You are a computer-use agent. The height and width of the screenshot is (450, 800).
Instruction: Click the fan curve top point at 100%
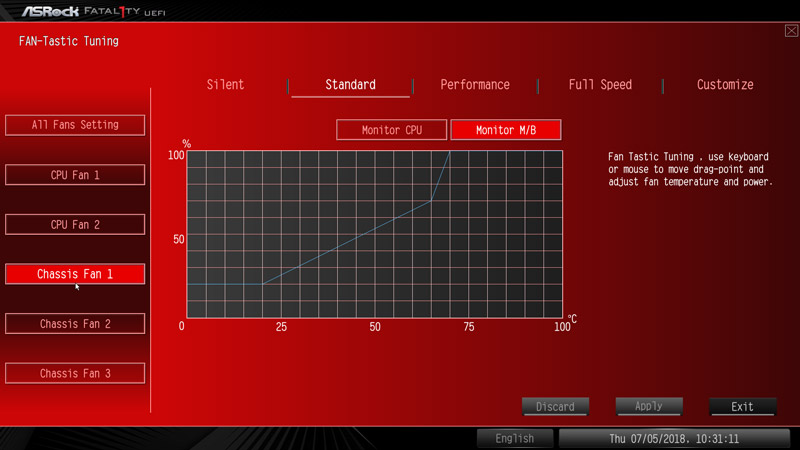pyautogui.click(x=449, y=152)
